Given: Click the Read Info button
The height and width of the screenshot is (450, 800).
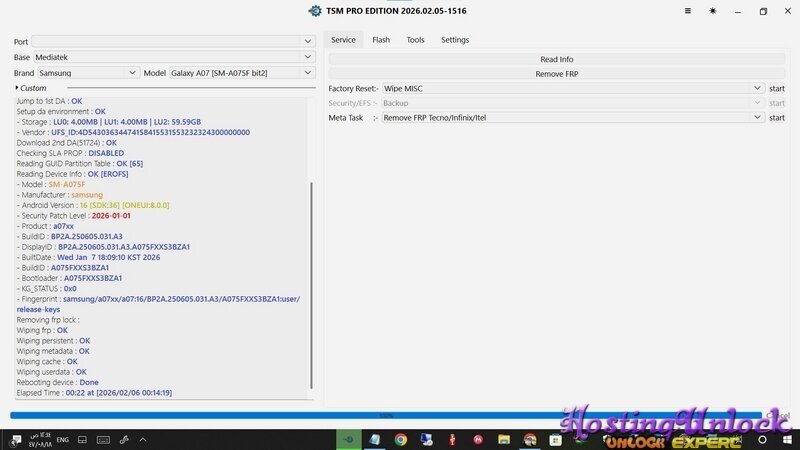Looking at the screenshot, I should coord(556,60).
